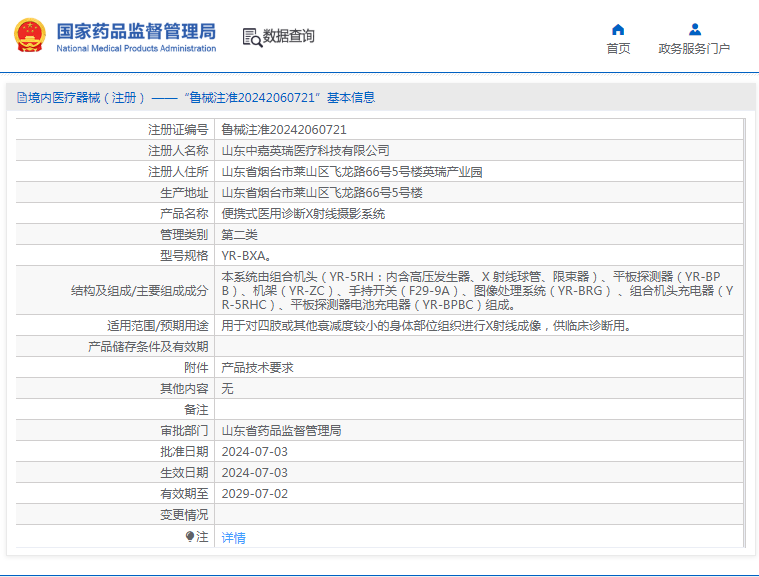Click 产品技术要求 attachment value
This screenshot has width=759, height=577.
coord(258,368)
